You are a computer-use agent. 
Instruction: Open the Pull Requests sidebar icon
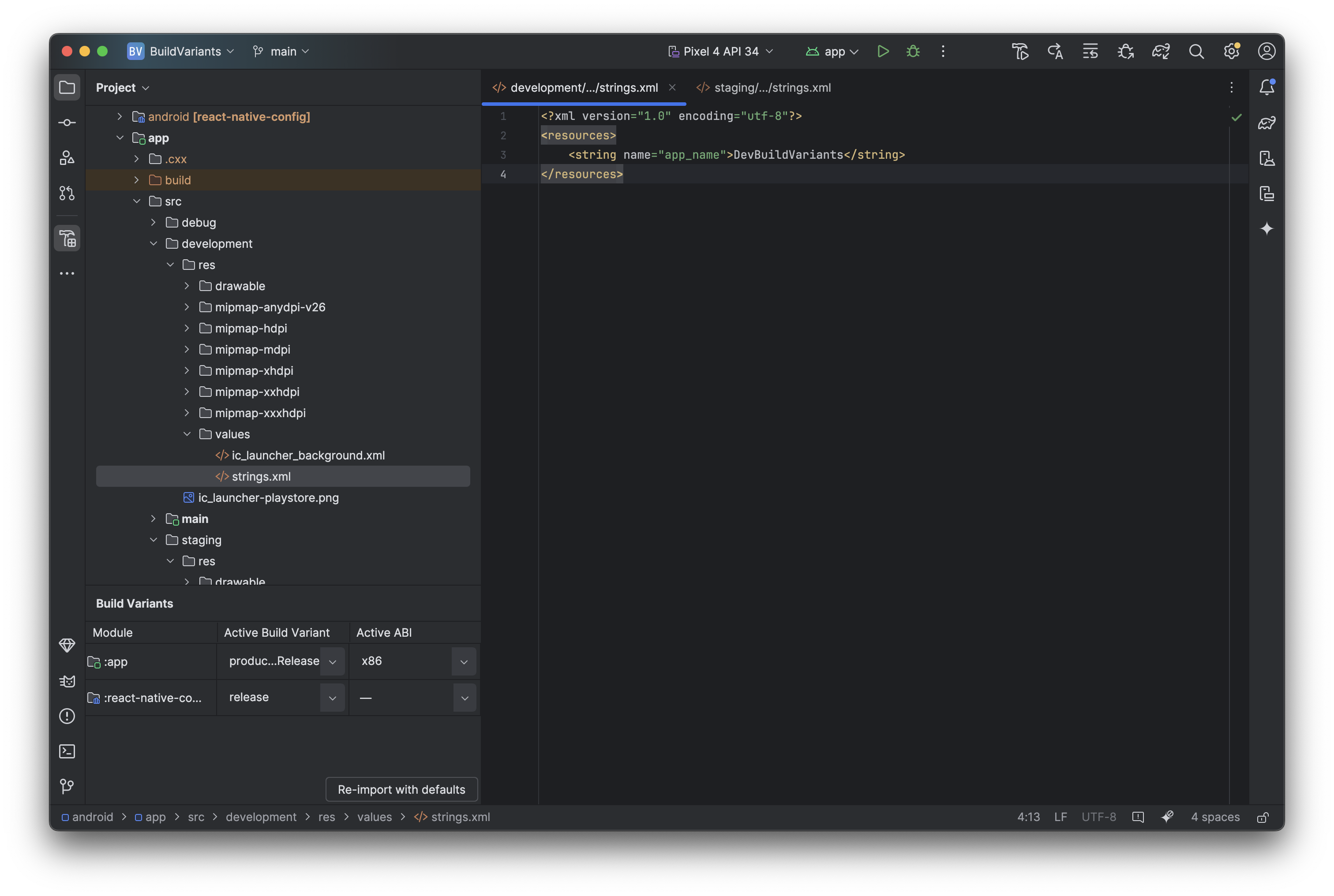[67, 193]
